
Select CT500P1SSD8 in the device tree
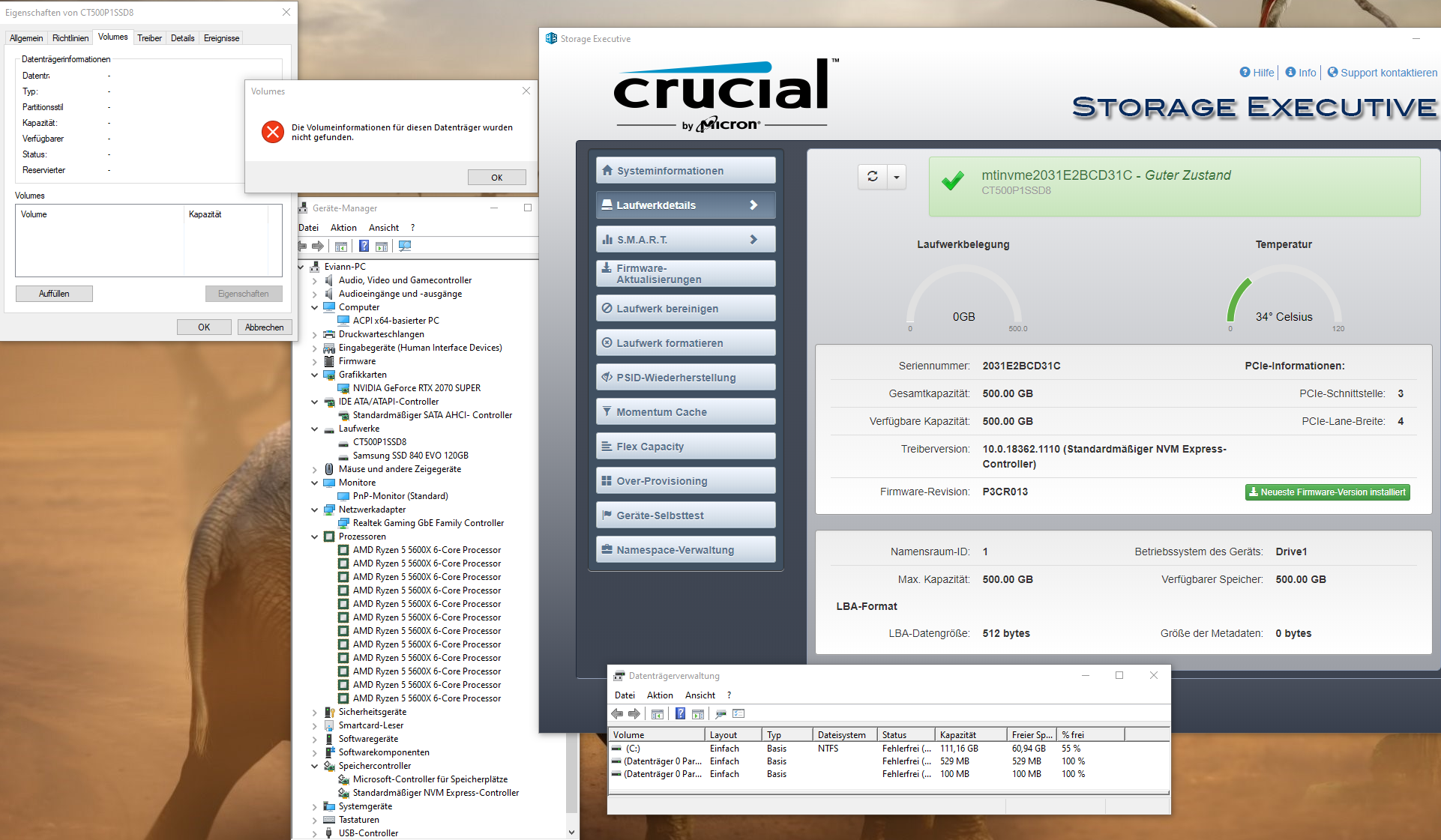pyautogui.click(x=379, y=442)
